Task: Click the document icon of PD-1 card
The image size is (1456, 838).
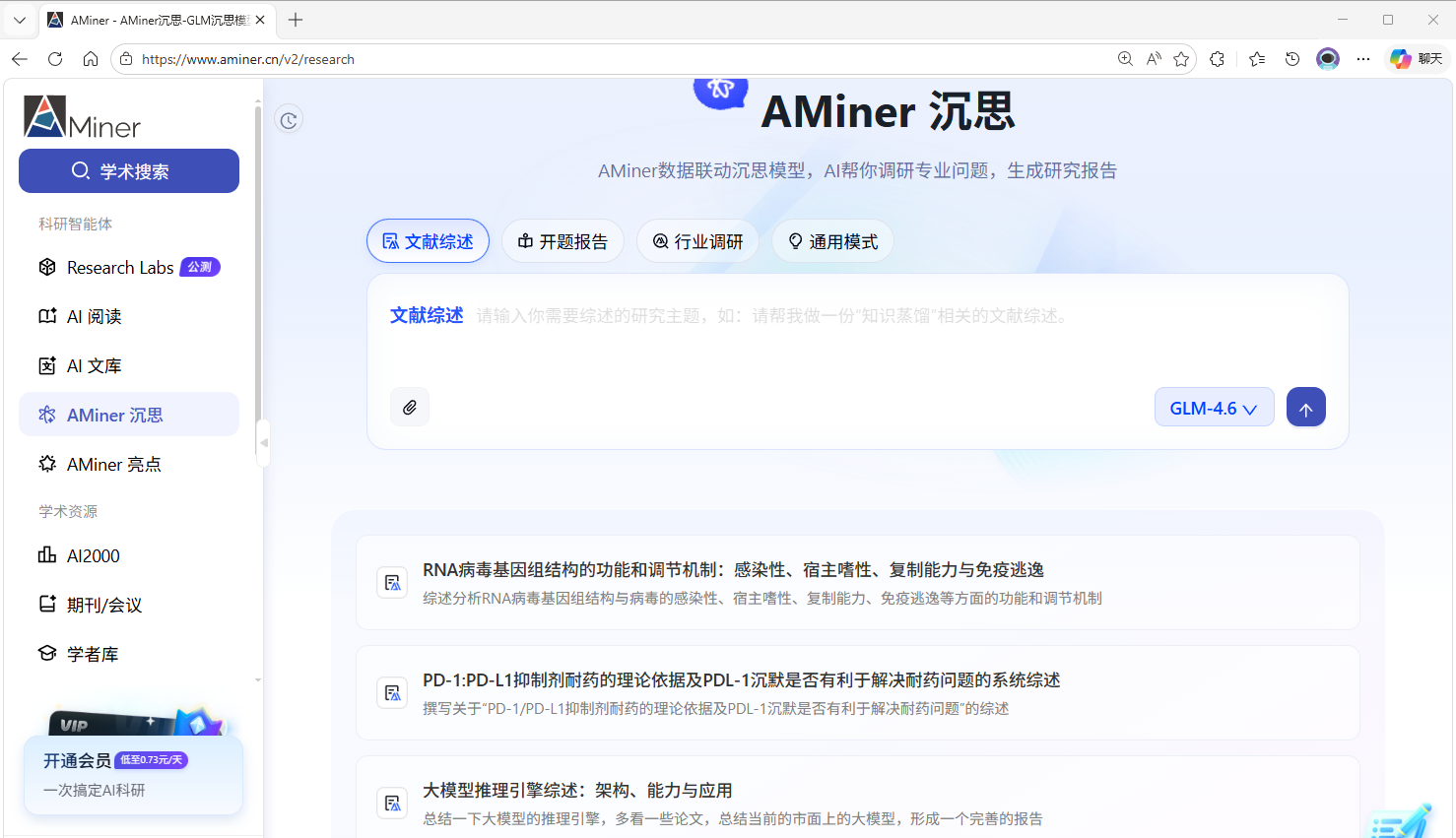Action: (392, 693)
